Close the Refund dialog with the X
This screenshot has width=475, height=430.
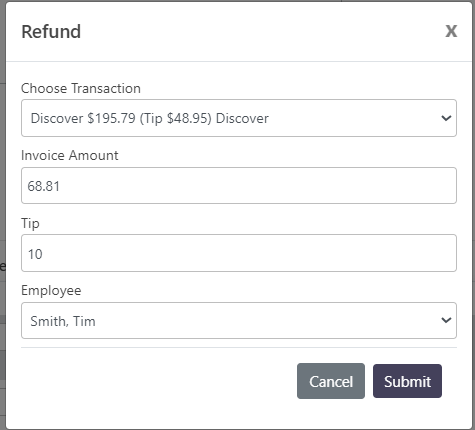pyautogui.click(x=451, y=31)
